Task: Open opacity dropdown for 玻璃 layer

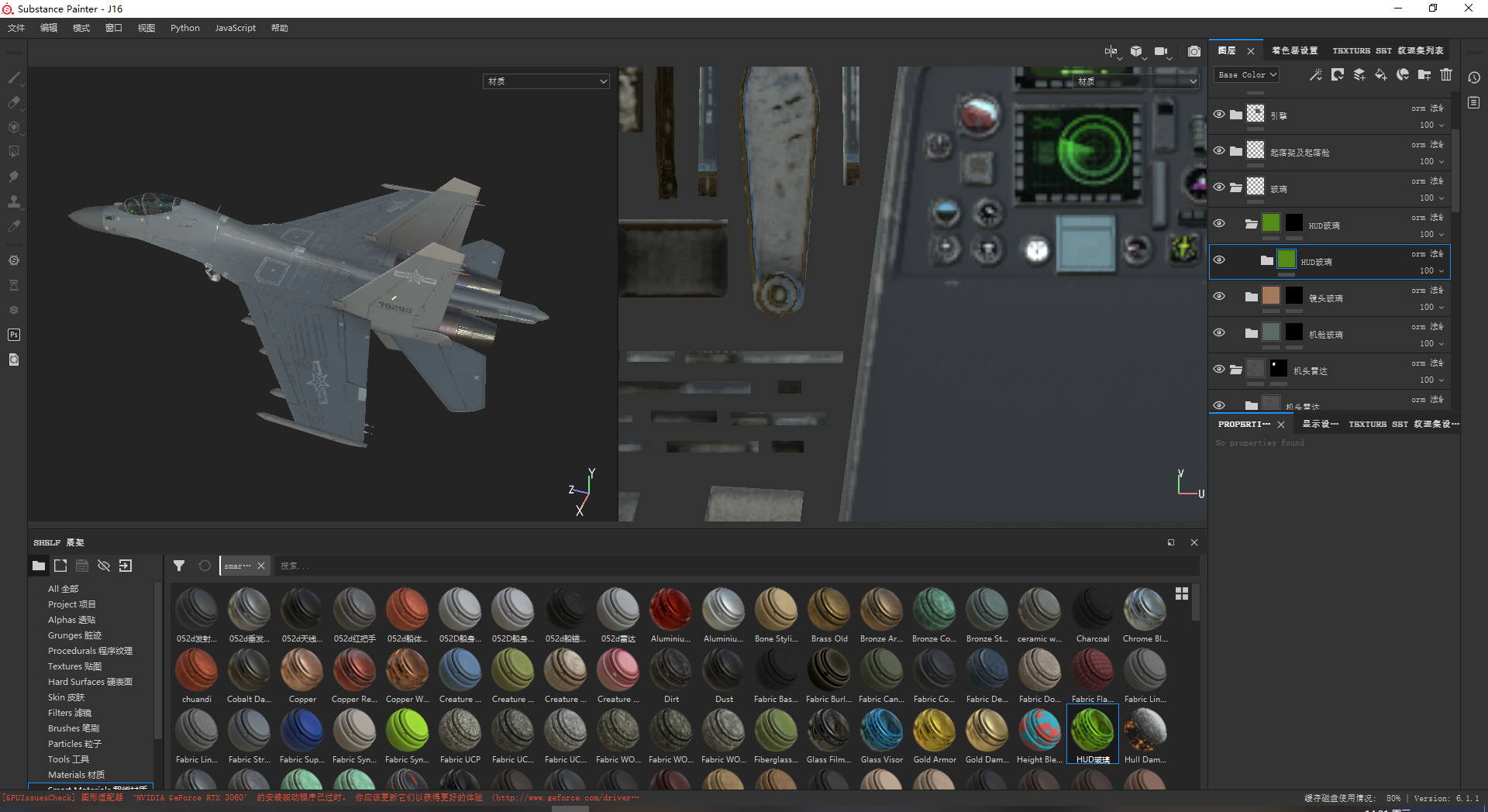Action: (x=1431, y=198)
